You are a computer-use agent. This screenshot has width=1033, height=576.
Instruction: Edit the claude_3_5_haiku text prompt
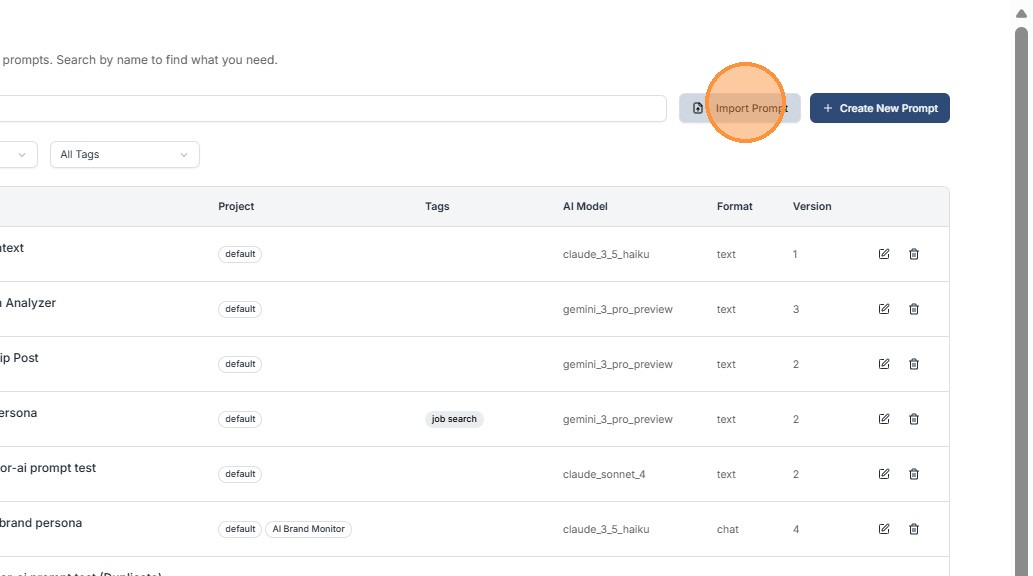[884, 254]
